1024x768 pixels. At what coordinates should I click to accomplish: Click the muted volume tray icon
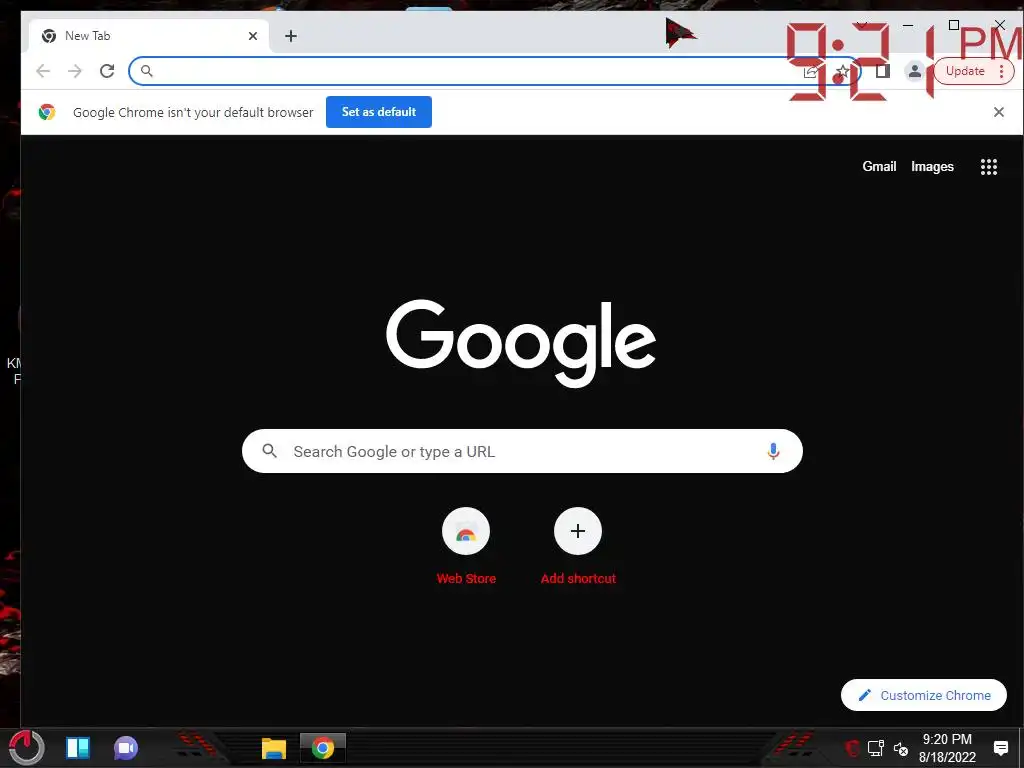click(x=901, y=748)
